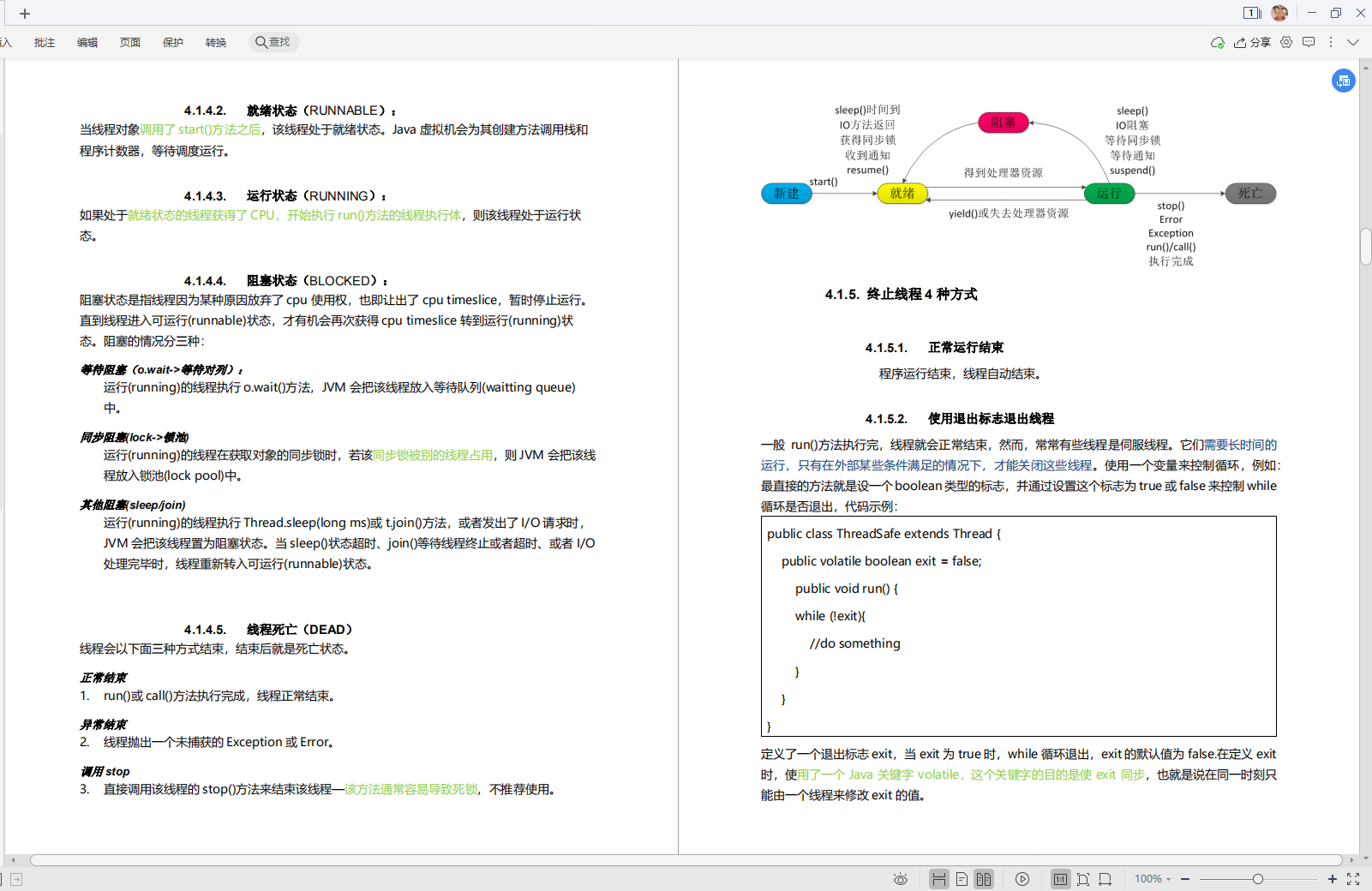1372x891 pixels.
Task: Open the 页面 page menu
Action: point(130,42)
